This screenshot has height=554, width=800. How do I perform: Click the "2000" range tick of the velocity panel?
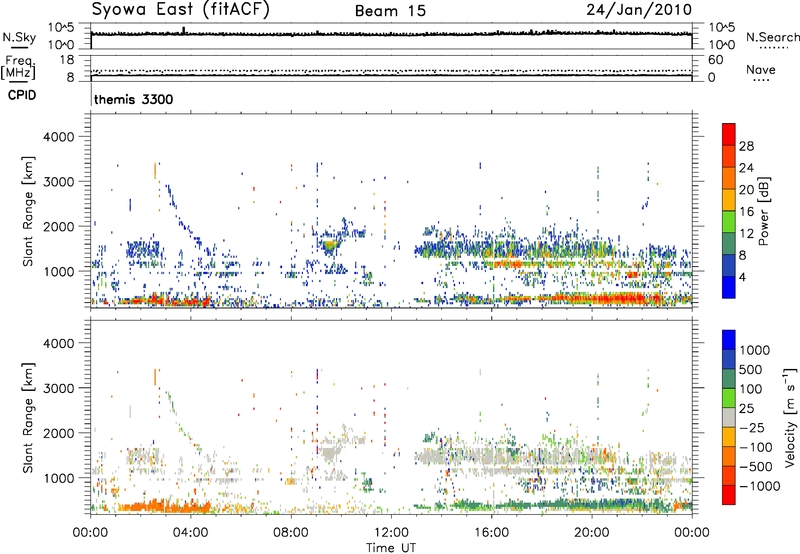coord(59,433)
